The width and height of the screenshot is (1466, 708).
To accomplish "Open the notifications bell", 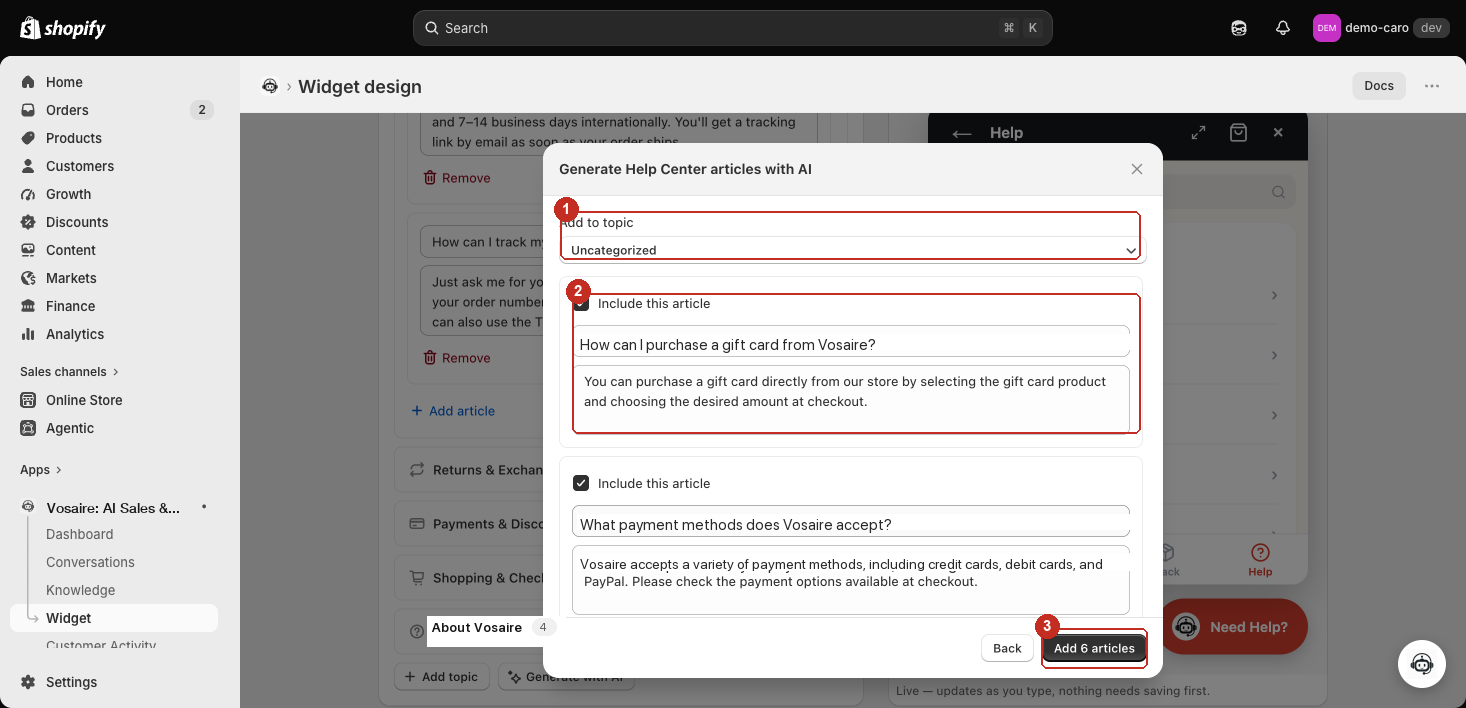I will click(x=1283, y=28).
